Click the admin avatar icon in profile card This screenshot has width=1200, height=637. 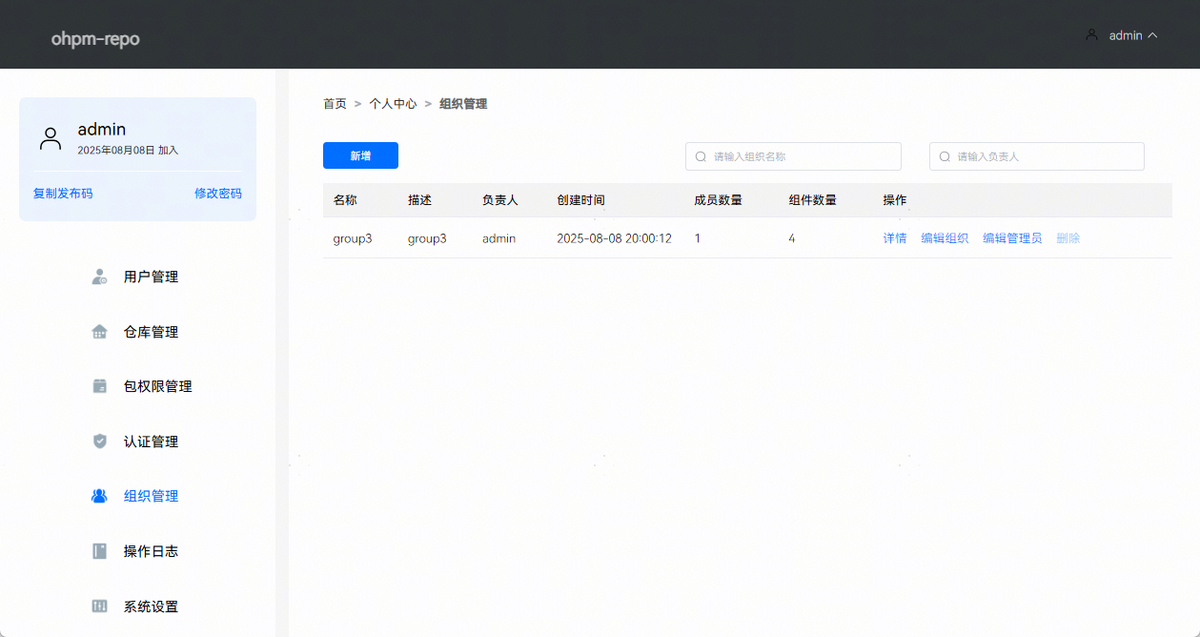(50, 138)
